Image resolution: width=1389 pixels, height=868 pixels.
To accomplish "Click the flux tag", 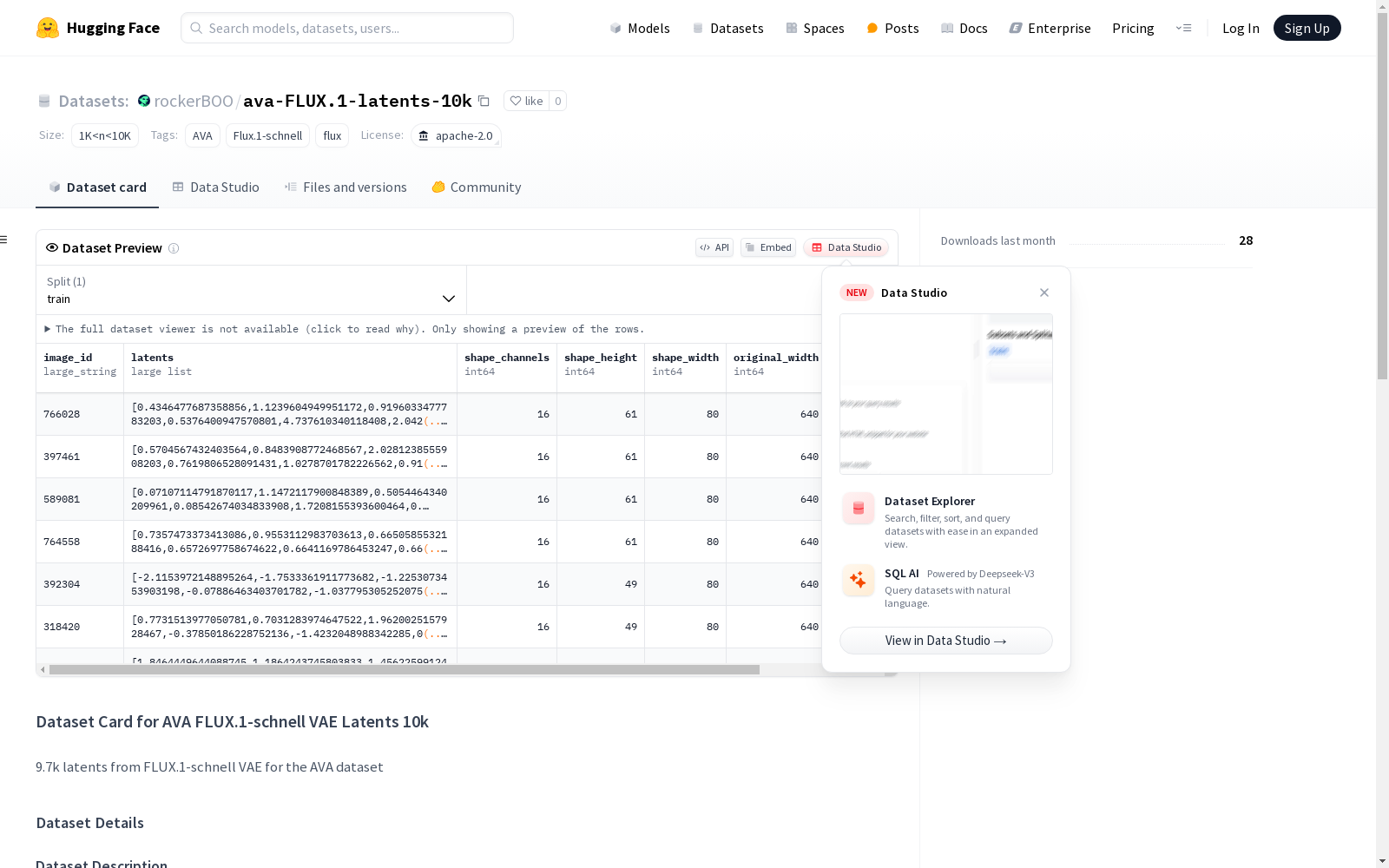I will click(x=332, y=135).
